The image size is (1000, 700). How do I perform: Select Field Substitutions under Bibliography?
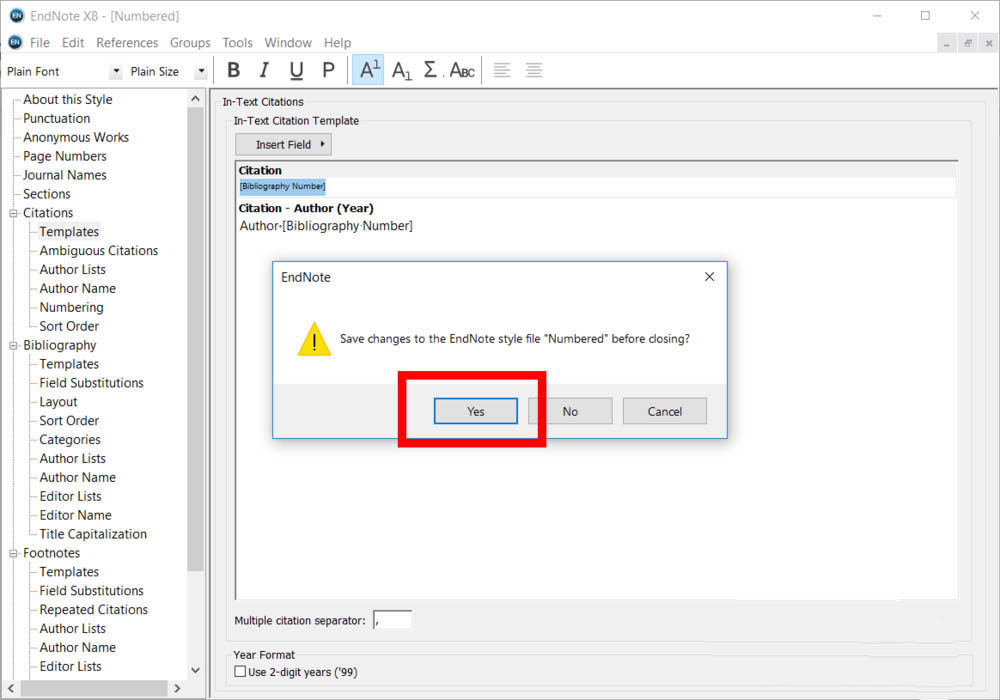click(x=91, y=383)
